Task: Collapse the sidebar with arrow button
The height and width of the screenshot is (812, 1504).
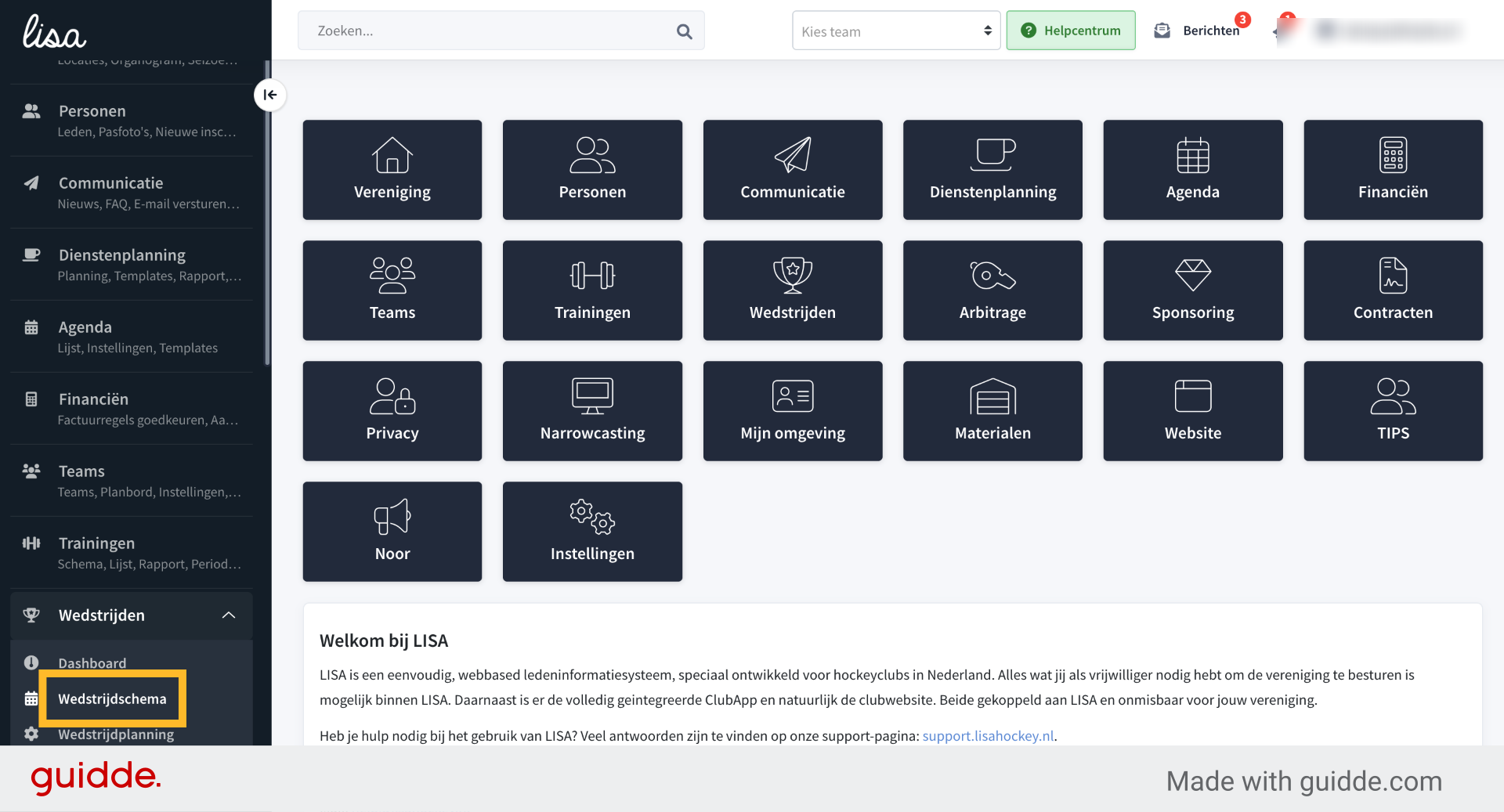Action: tap(269, 95)
